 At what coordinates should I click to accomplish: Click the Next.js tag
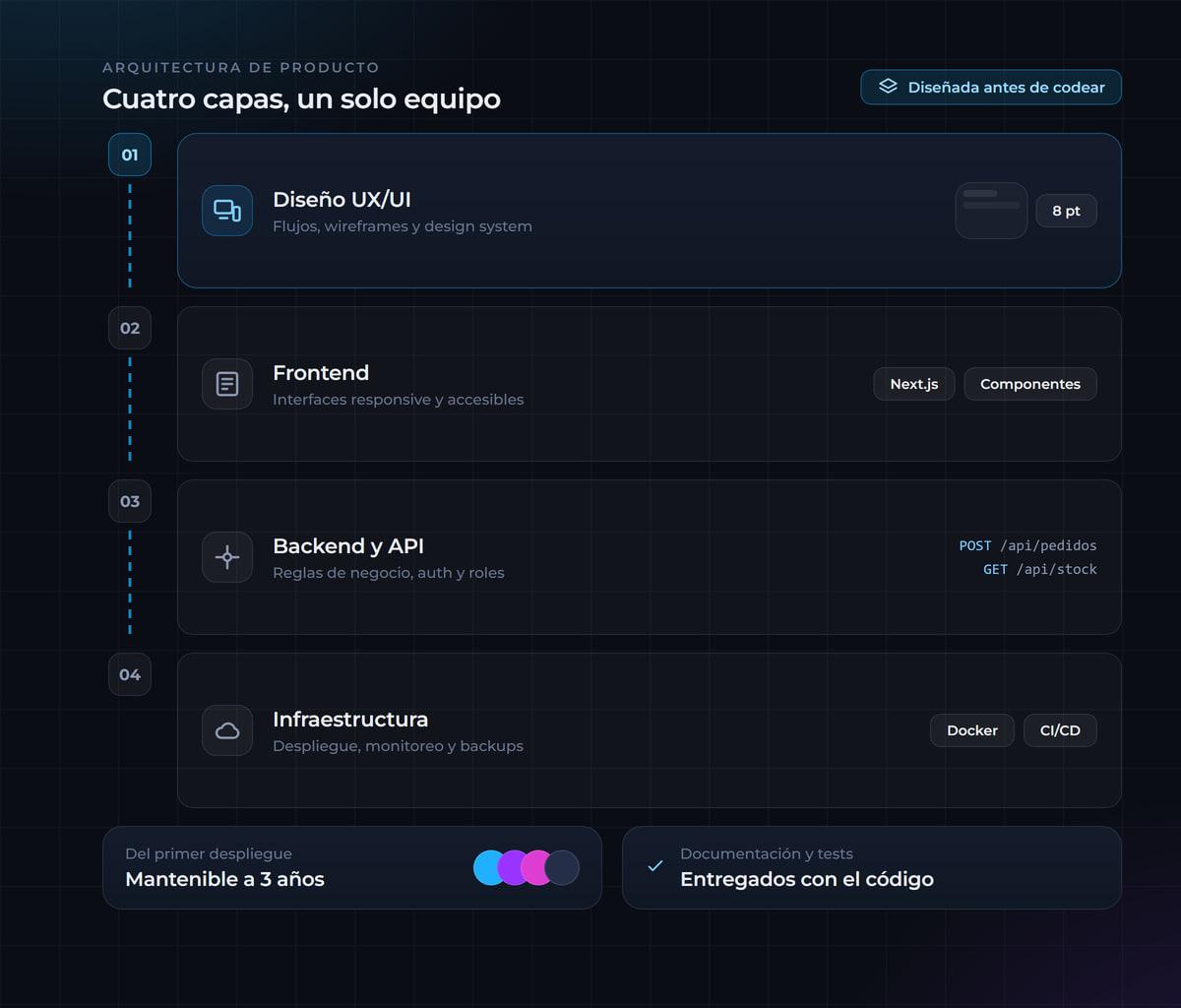[x=914, y=384]
